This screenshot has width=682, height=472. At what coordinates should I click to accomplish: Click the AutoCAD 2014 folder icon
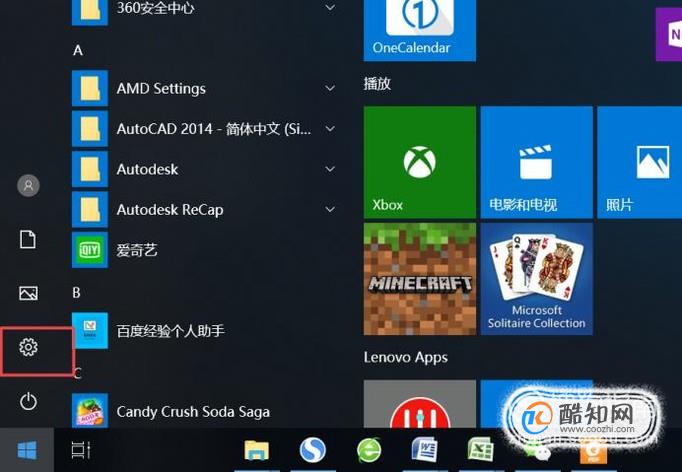[x=90, y=129]
